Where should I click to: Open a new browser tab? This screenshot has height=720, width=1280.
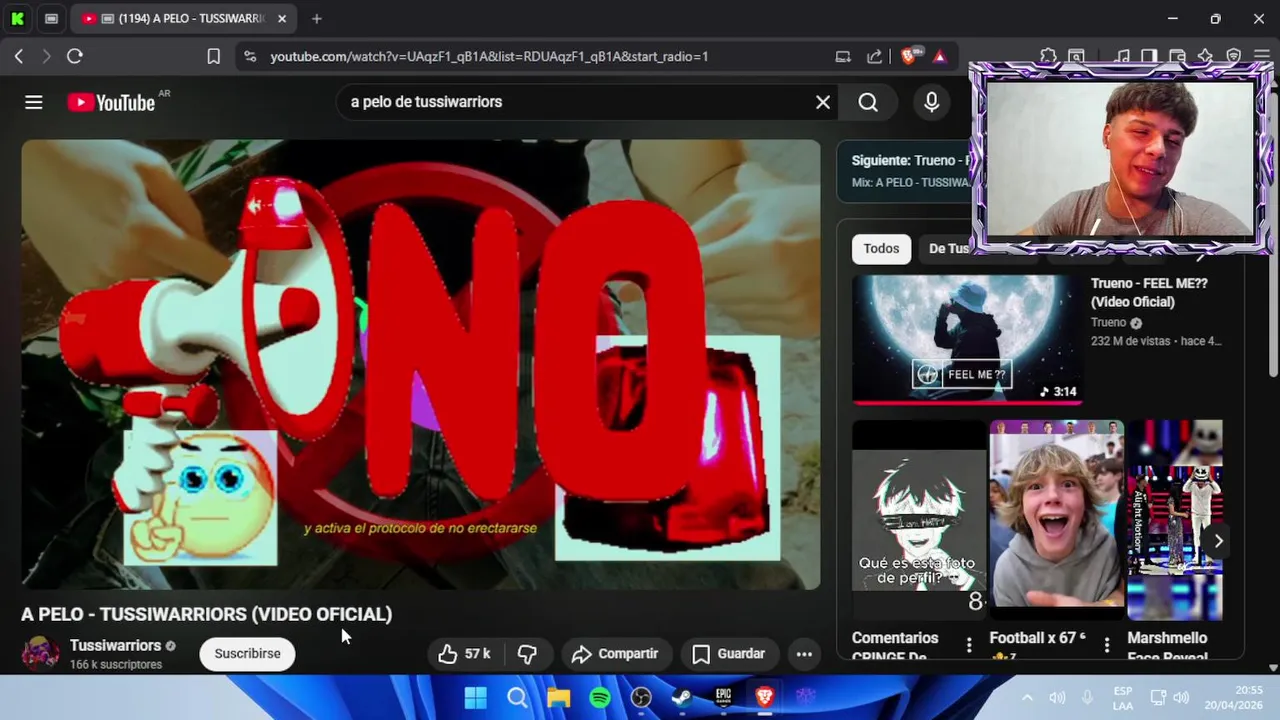pyautogui.click(x=316, y=18)
